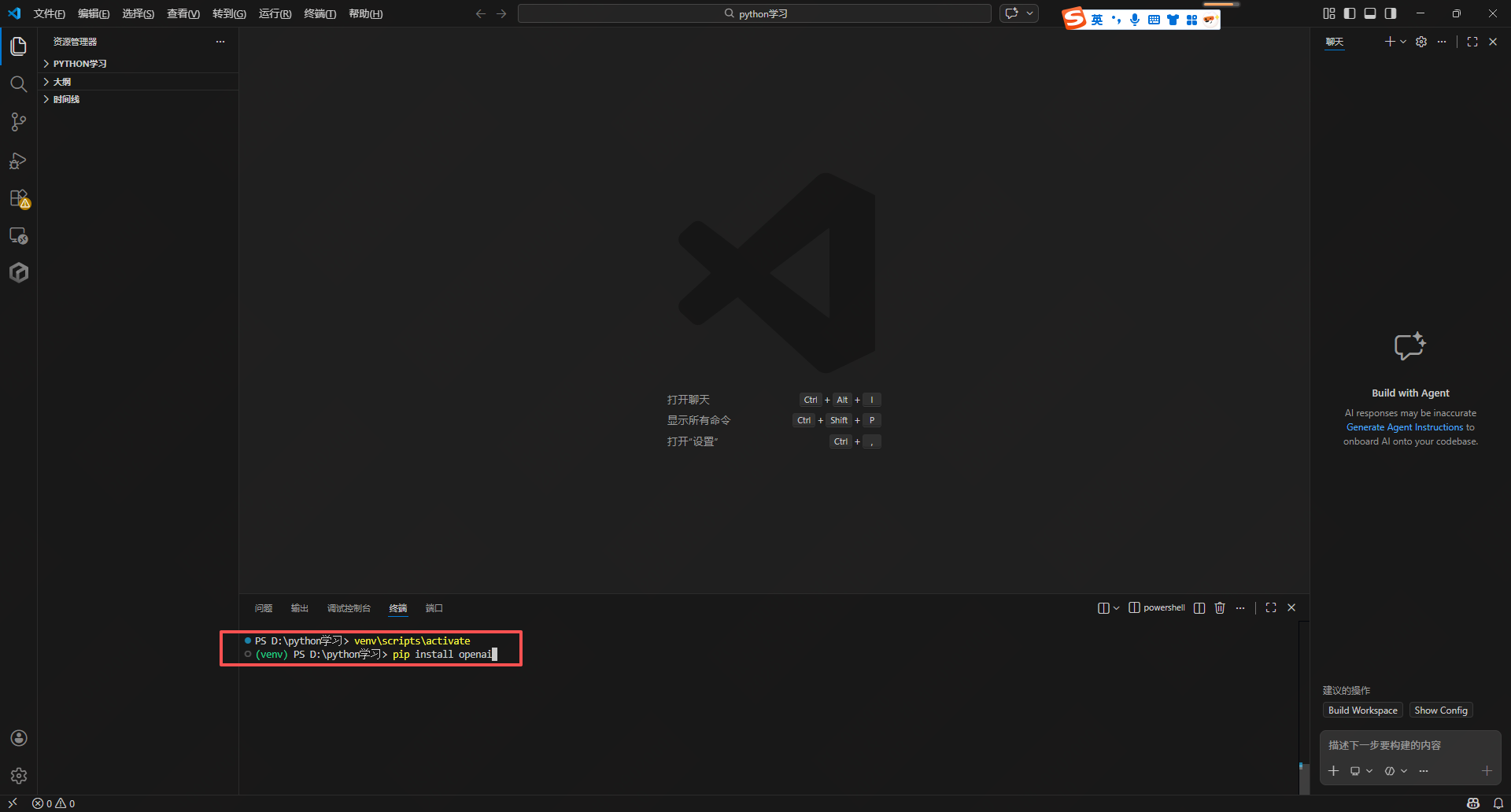Maximize the terminal panel size
This screenshot has height=812, width=1511.
click(x=1271, y=608)
